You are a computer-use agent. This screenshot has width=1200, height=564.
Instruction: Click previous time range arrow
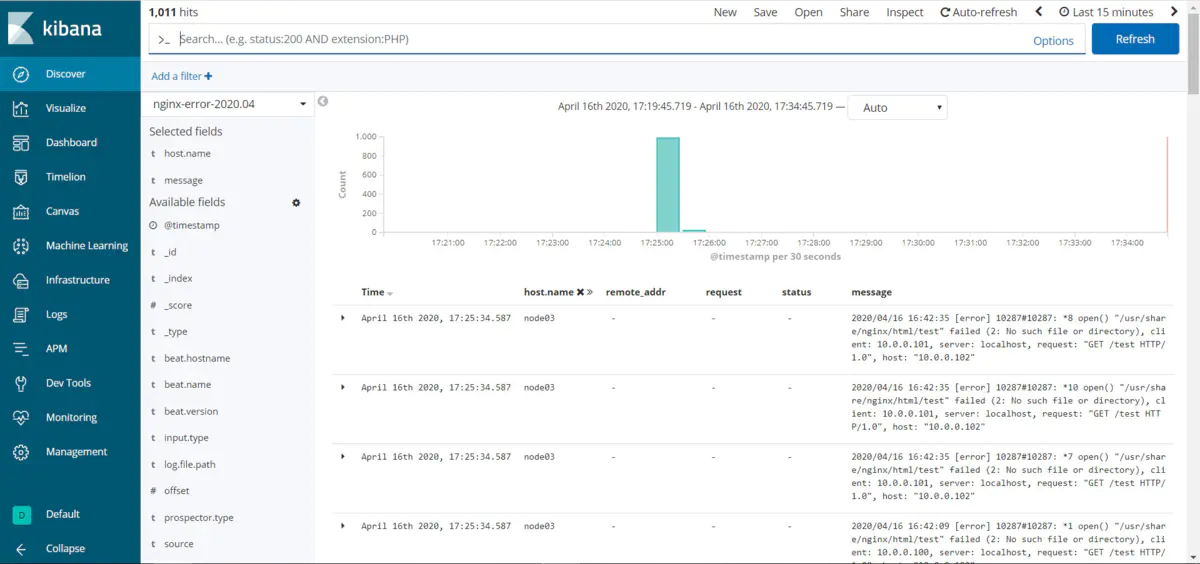1038,12
